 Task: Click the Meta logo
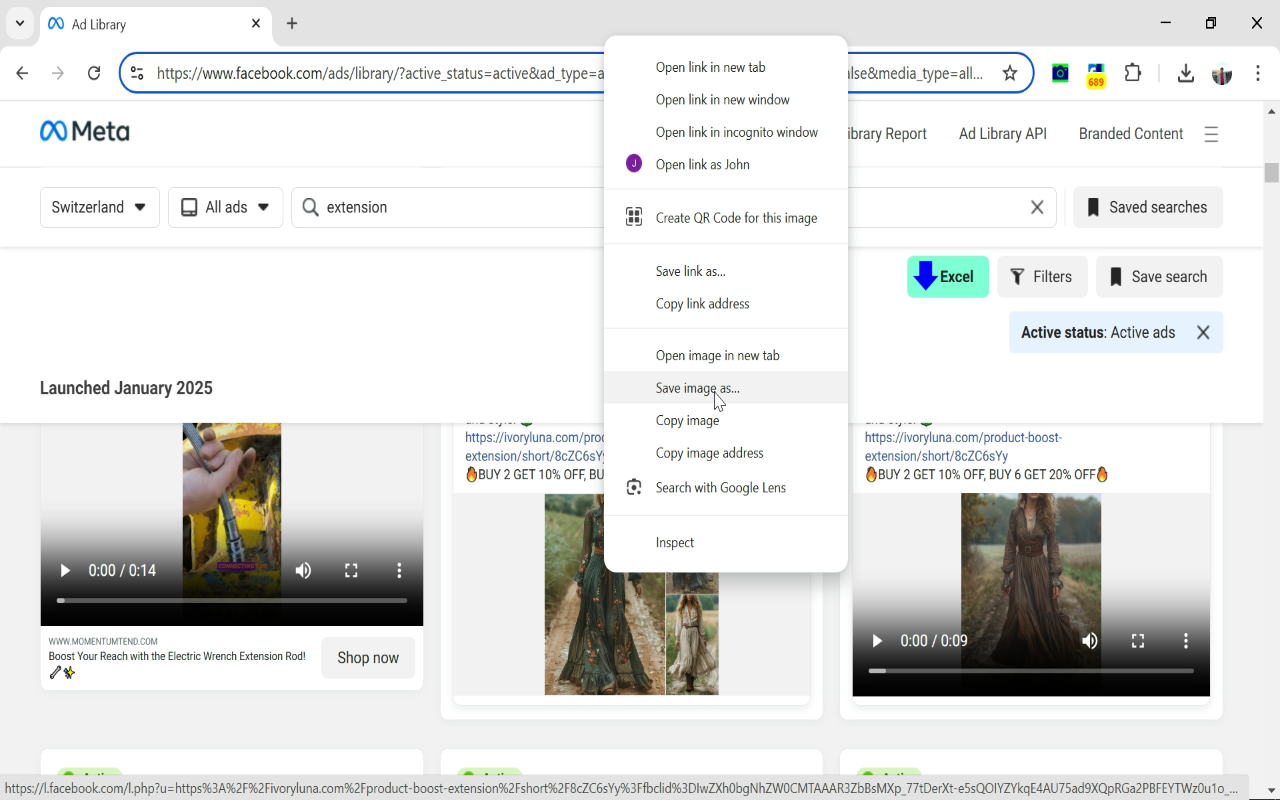point(84,131)
